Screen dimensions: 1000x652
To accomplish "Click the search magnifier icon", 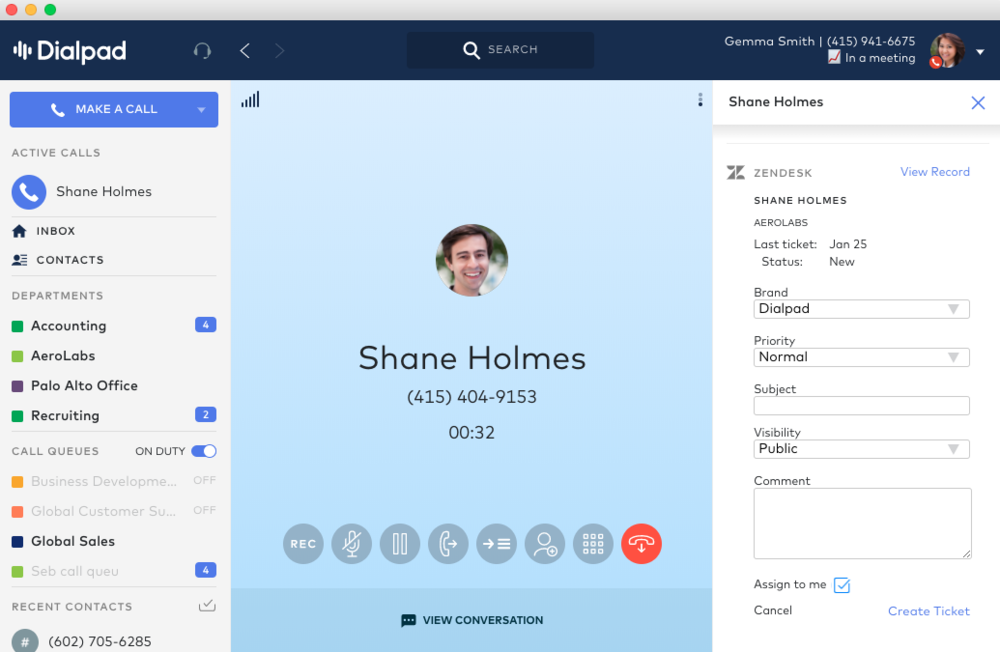I will (x=471, y=50).
